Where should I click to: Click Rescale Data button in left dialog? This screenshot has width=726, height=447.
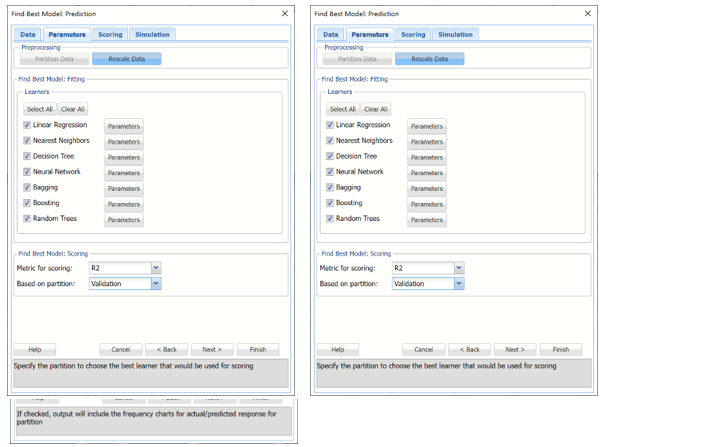(x=126, y=59)
